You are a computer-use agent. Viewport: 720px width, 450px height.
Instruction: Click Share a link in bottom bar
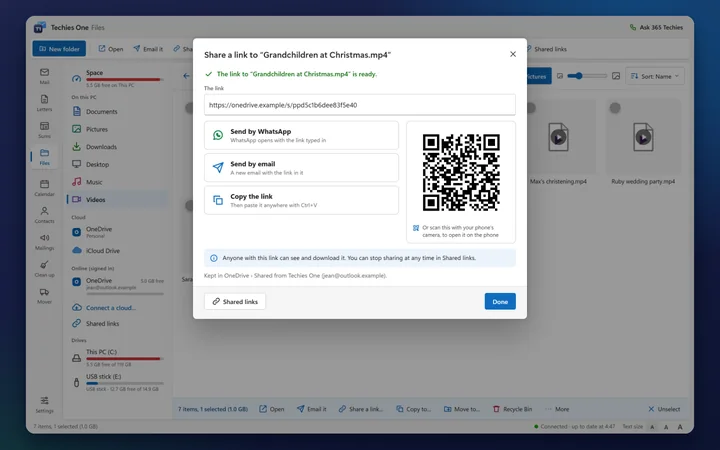pyautogui.click(x=360, y=409)
